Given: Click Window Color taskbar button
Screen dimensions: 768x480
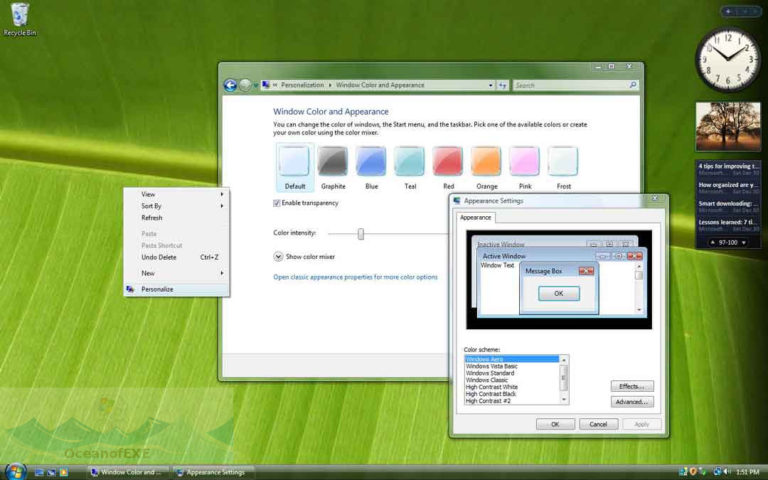Looking at the screenshot, I should click(x=128, y=473).
